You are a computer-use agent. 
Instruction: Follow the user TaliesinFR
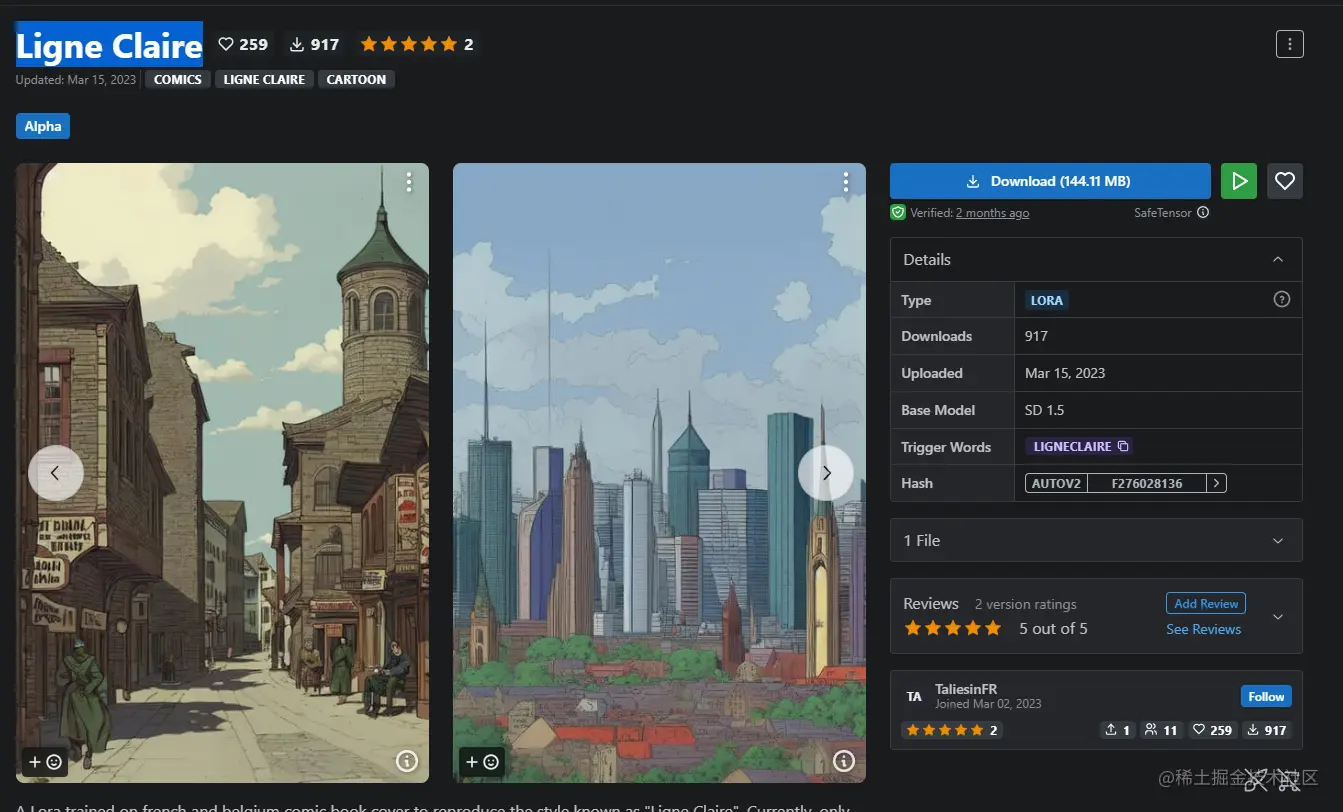click(x=1266, y=696)
